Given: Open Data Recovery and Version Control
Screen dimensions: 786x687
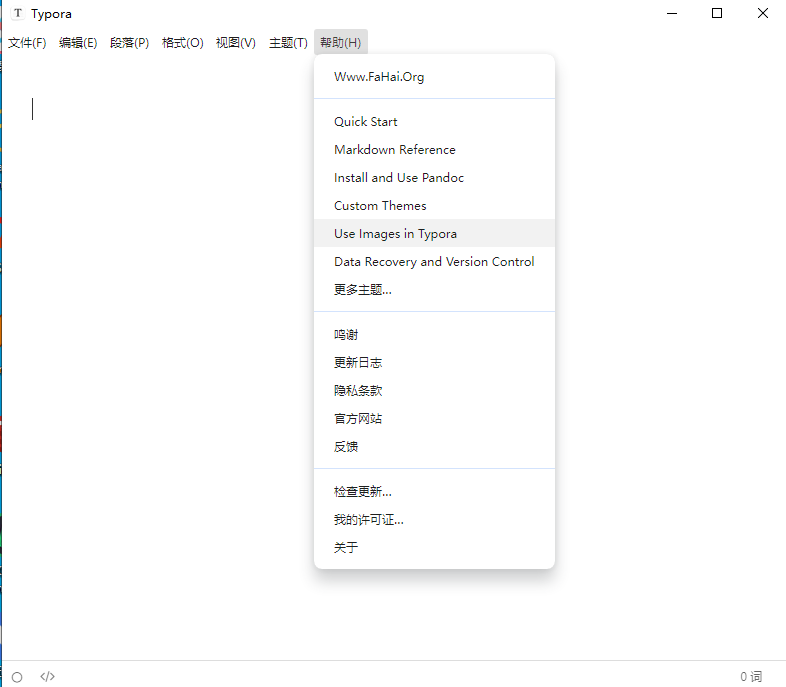Looking at the screenshot, I should 434,262.
